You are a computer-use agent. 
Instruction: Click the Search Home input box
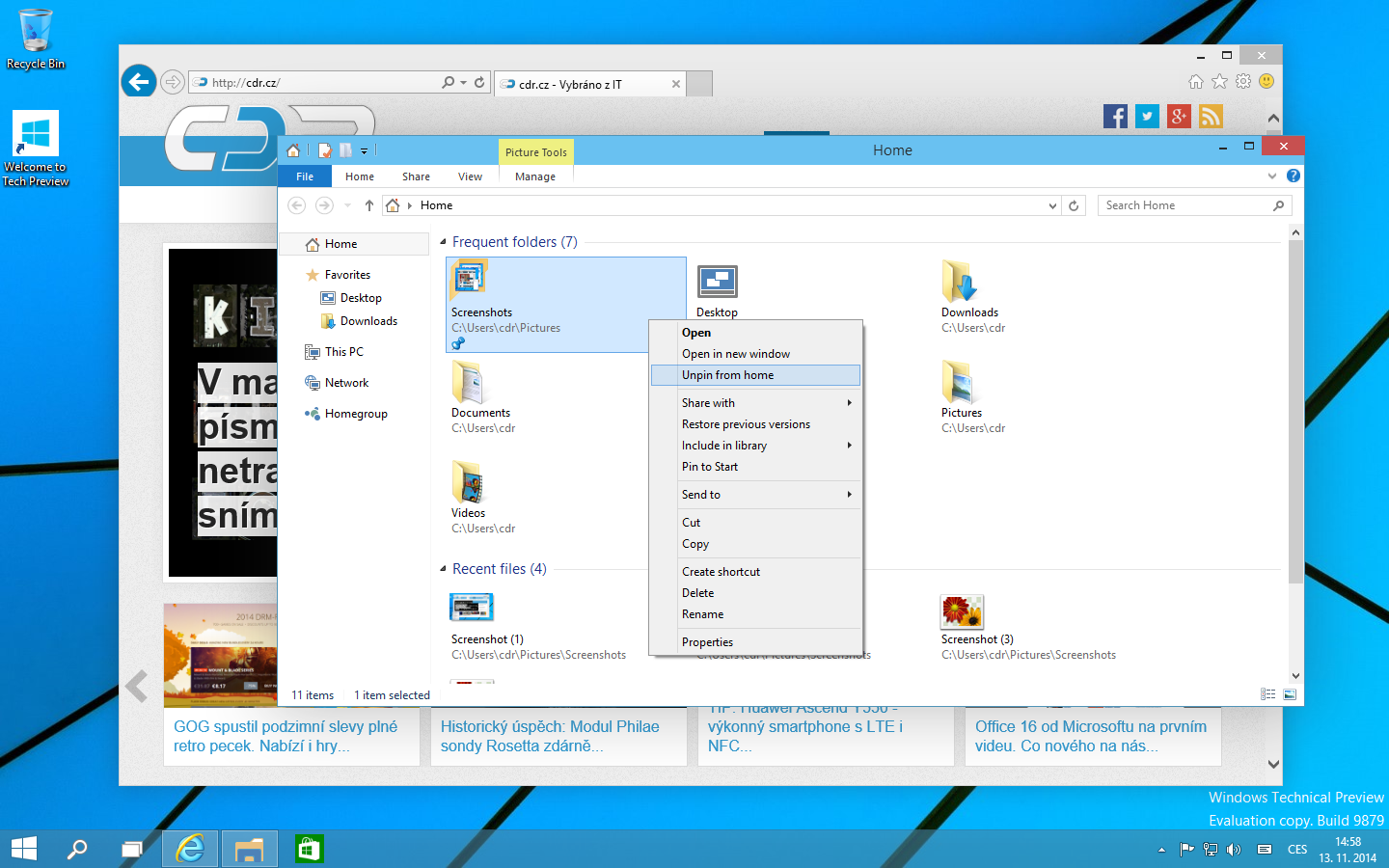(x=1185, y=205)
